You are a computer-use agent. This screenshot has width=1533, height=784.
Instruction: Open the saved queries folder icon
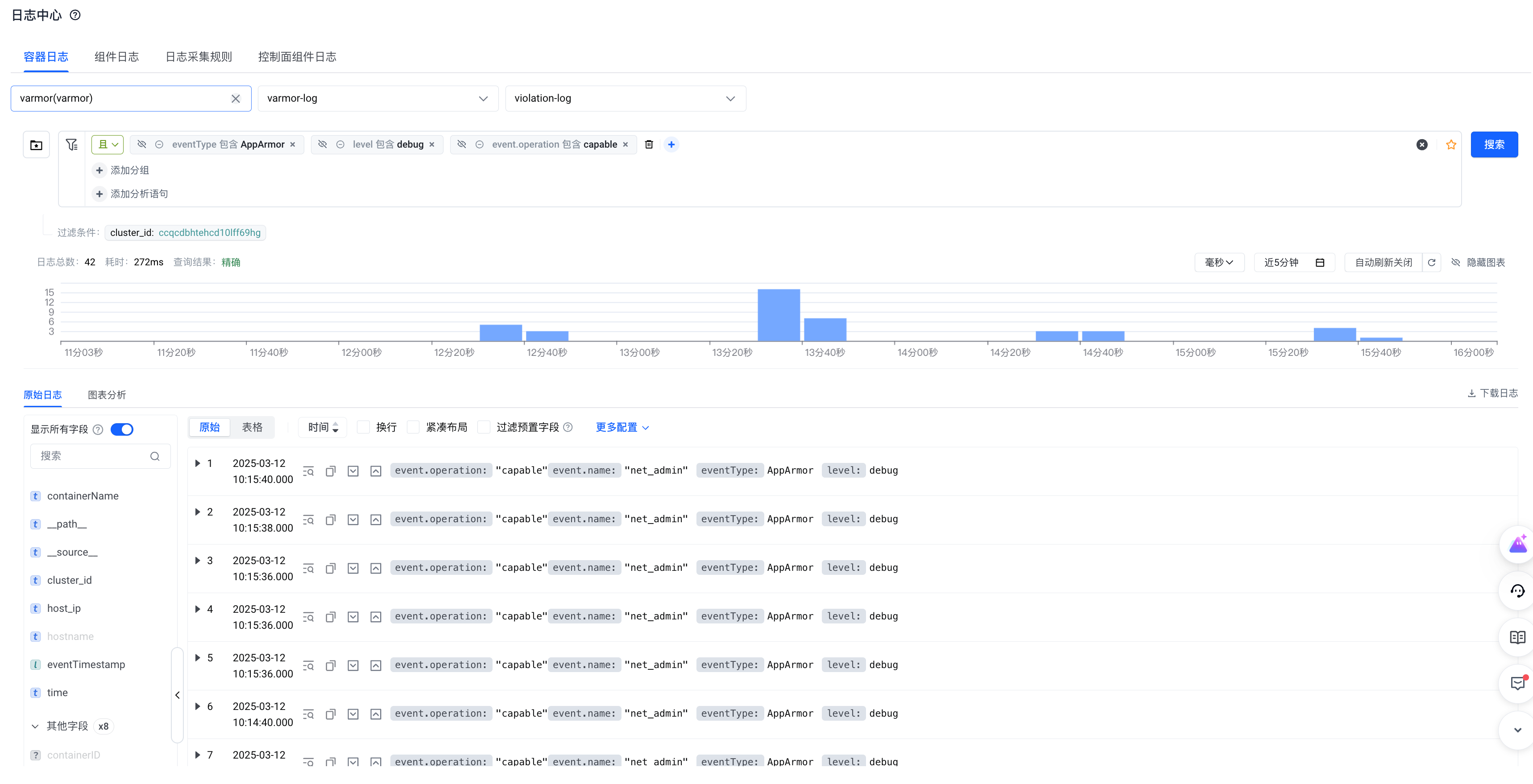tap(36, 144)
